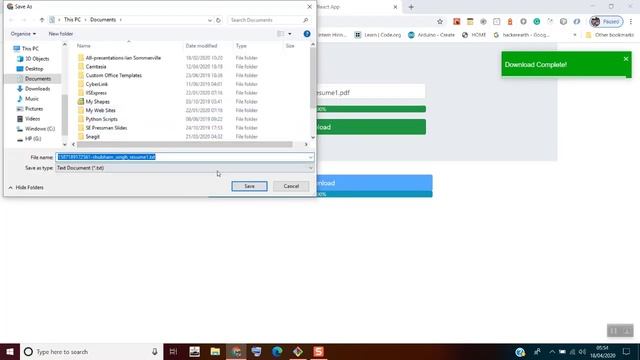Open the Arduino - Create bookmark
The width and height of the screenshot is (640, 360).
[431, 35]
